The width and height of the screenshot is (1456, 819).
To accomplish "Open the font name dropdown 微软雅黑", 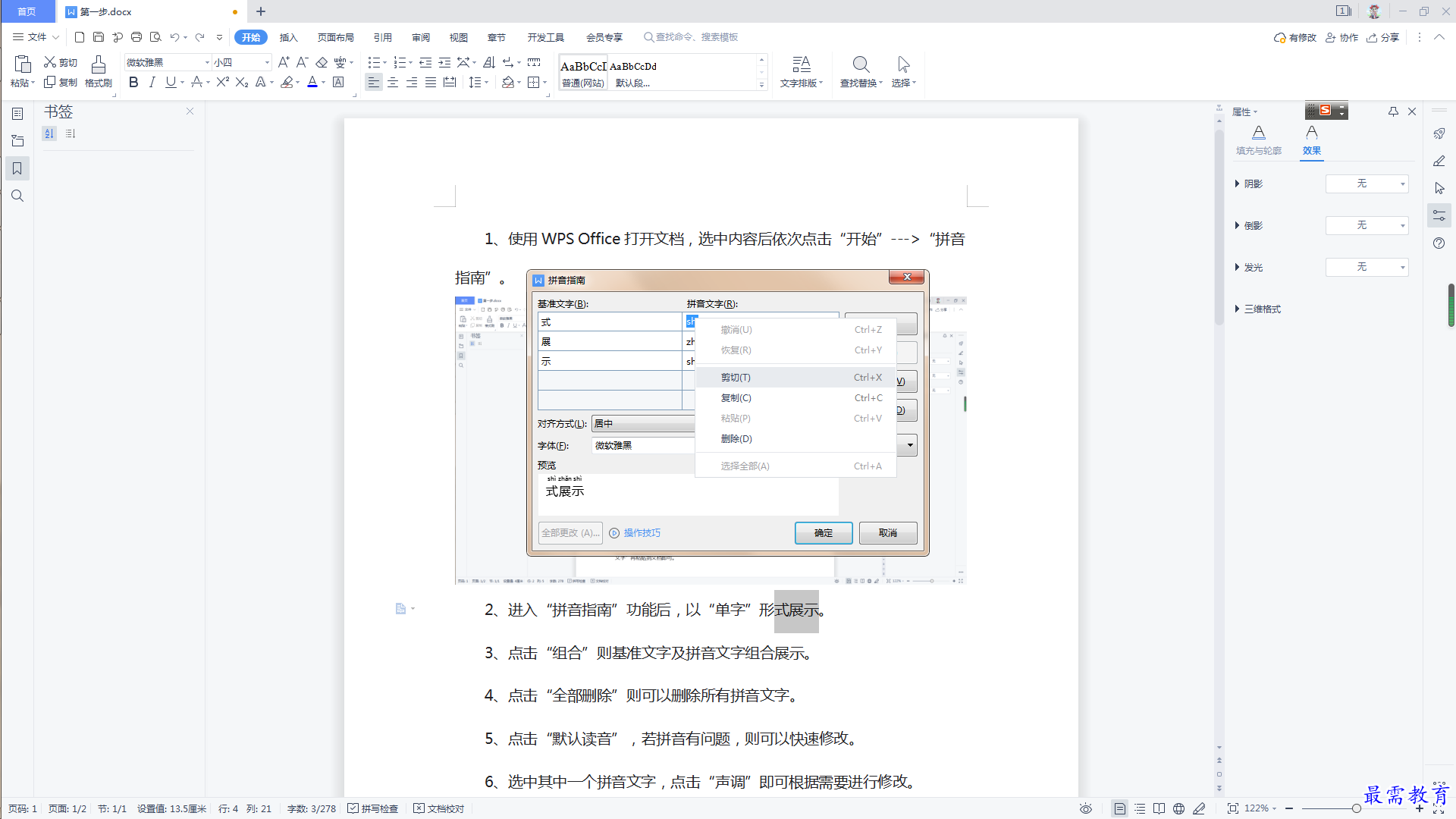I will pos(207,62).
